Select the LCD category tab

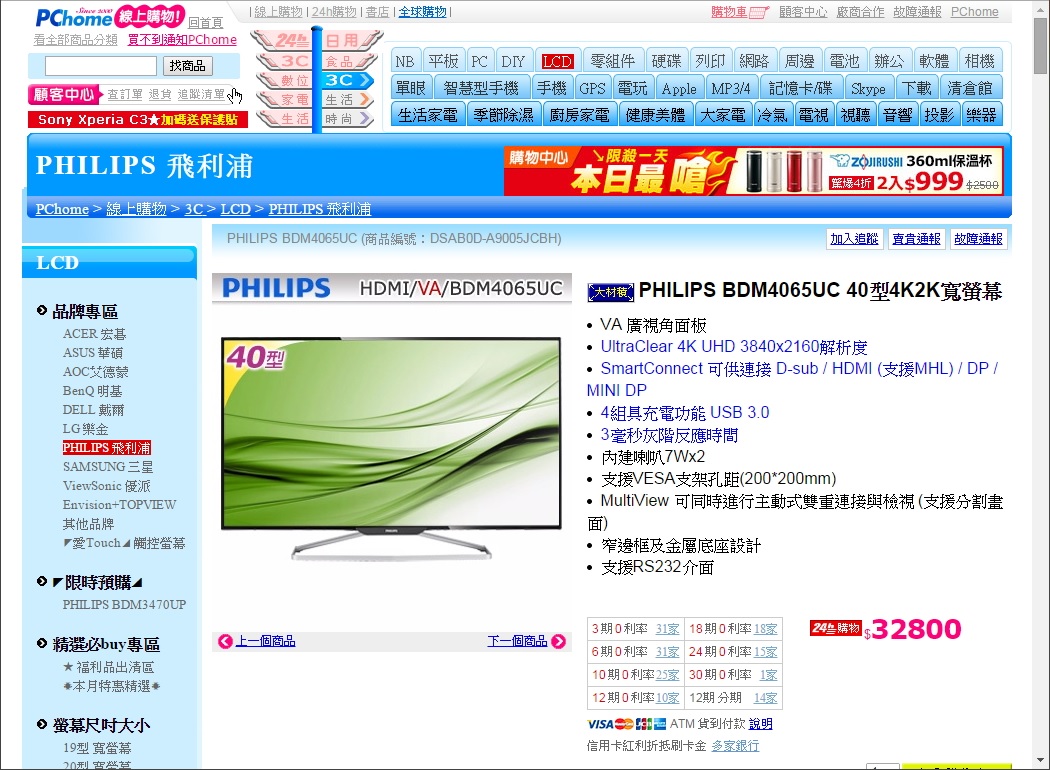tap(557, 62)
